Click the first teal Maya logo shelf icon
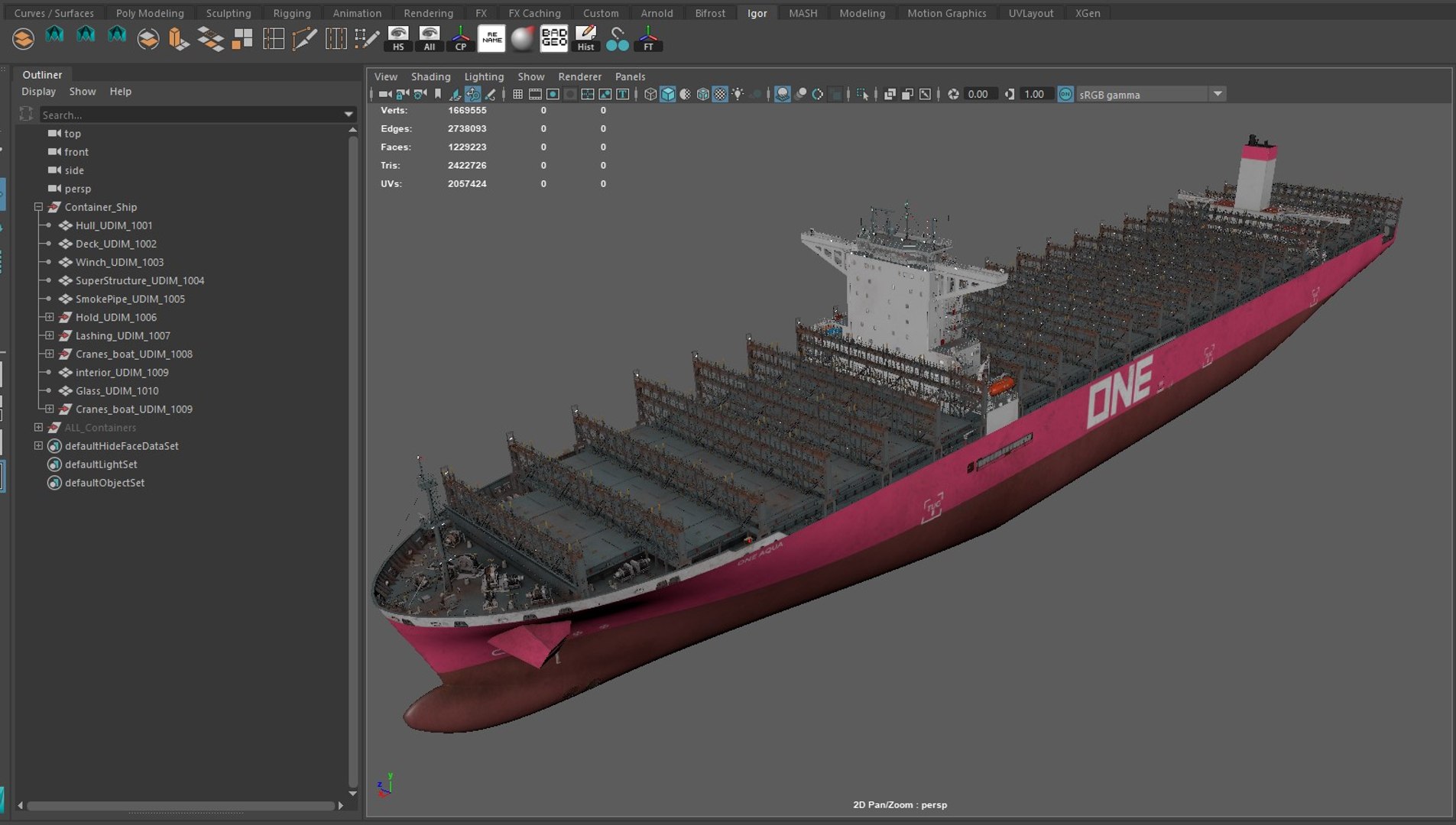The image size is (1456, 825). 54,36
